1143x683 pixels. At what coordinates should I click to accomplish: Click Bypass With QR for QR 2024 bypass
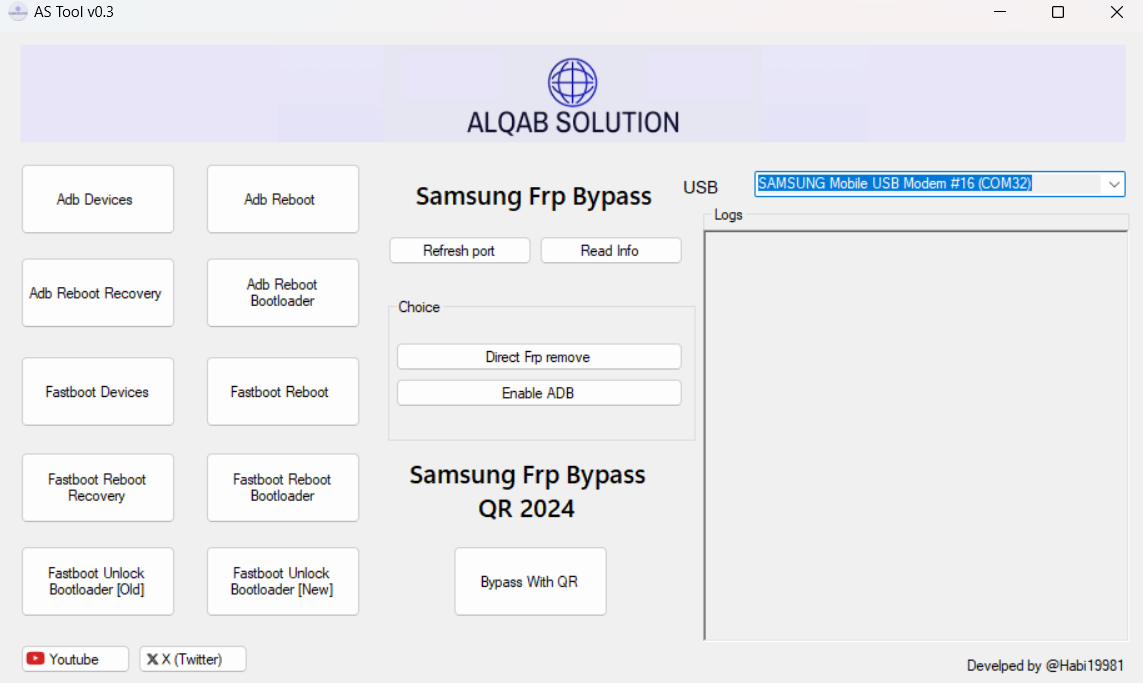(x=530, y=581)
